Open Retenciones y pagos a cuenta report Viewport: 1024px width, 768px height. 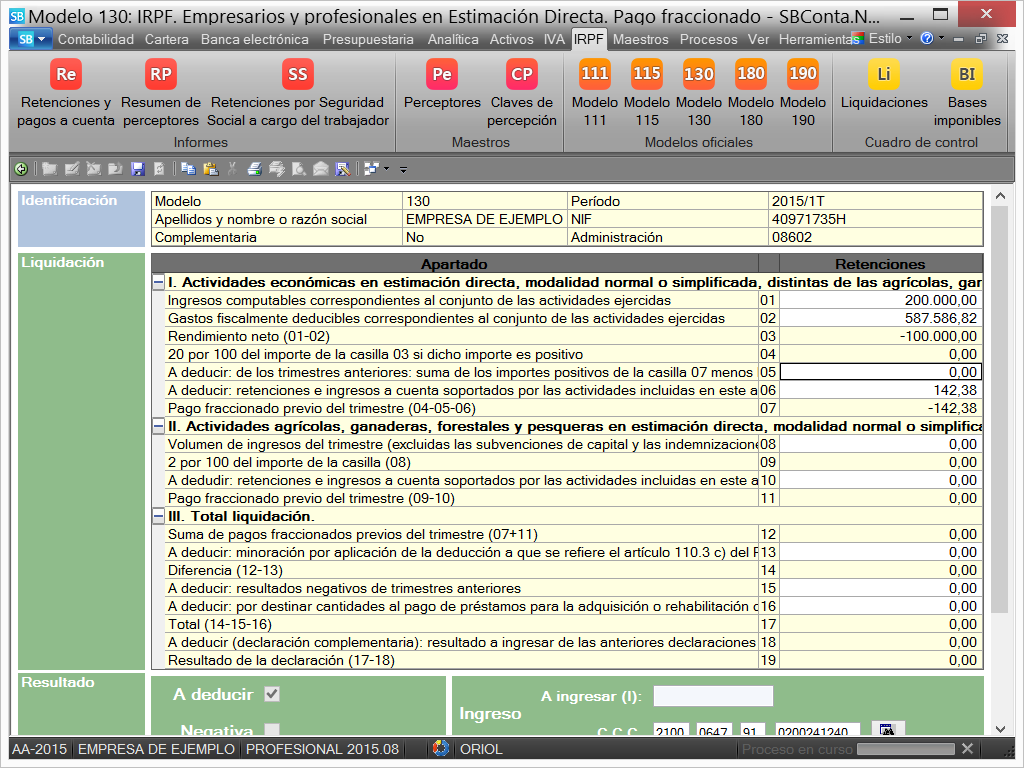(x=66, y=93)
